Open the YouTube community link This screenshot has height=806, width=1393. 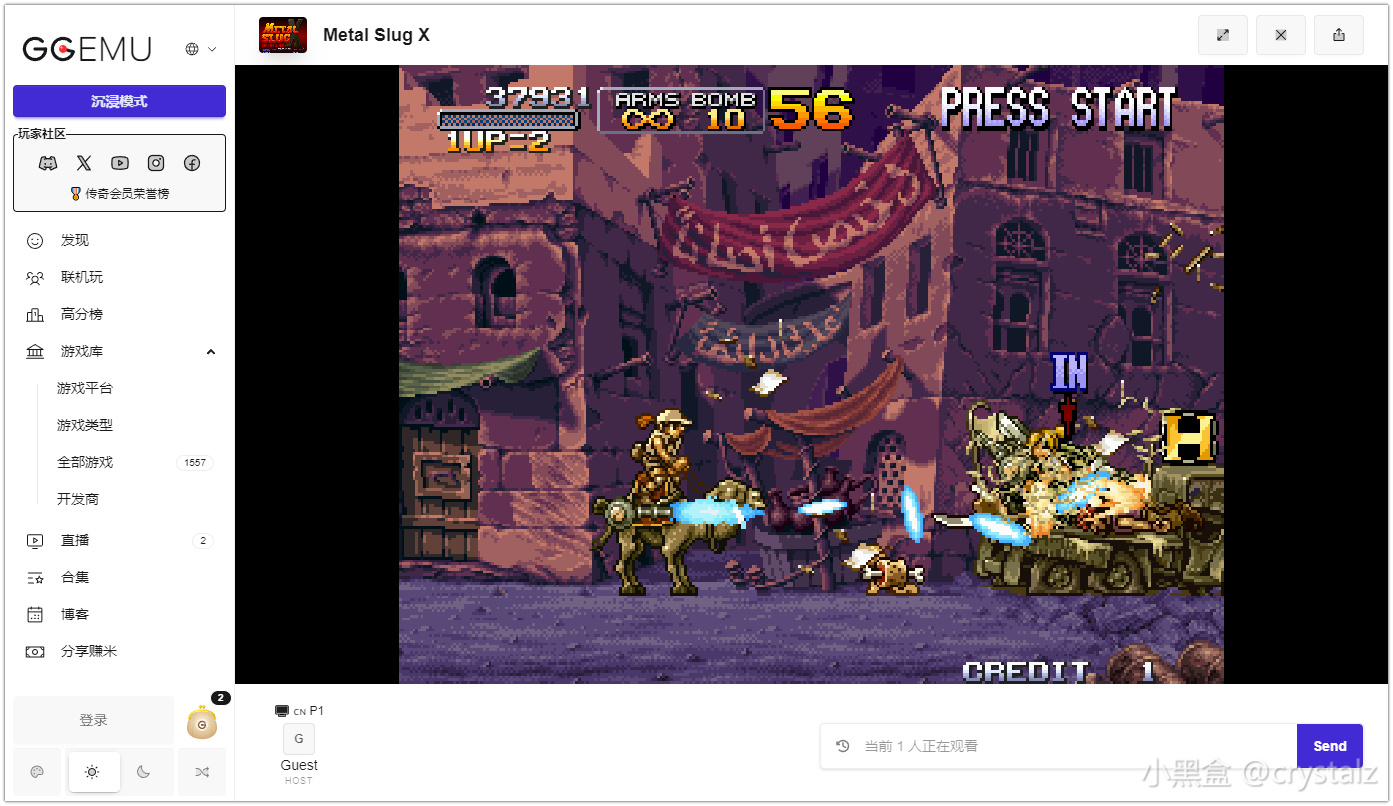click(x=120, y=163)
